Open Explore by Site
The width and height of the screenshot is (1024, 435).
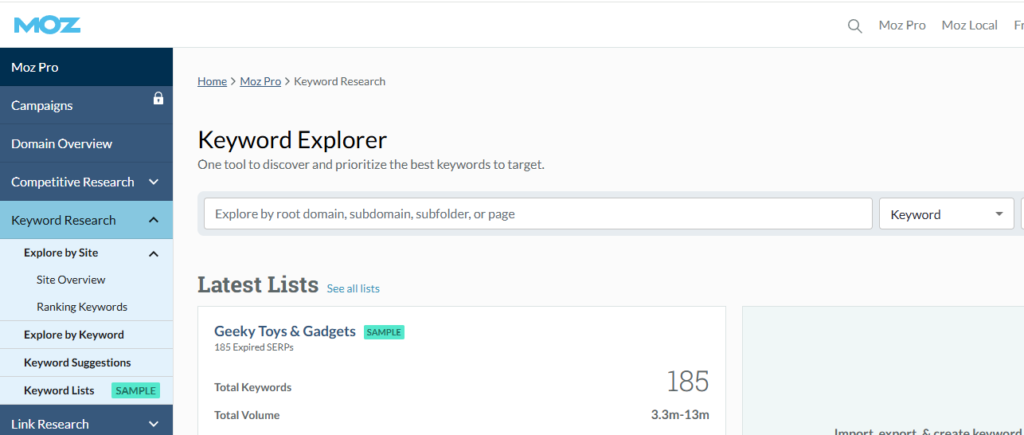61,253
